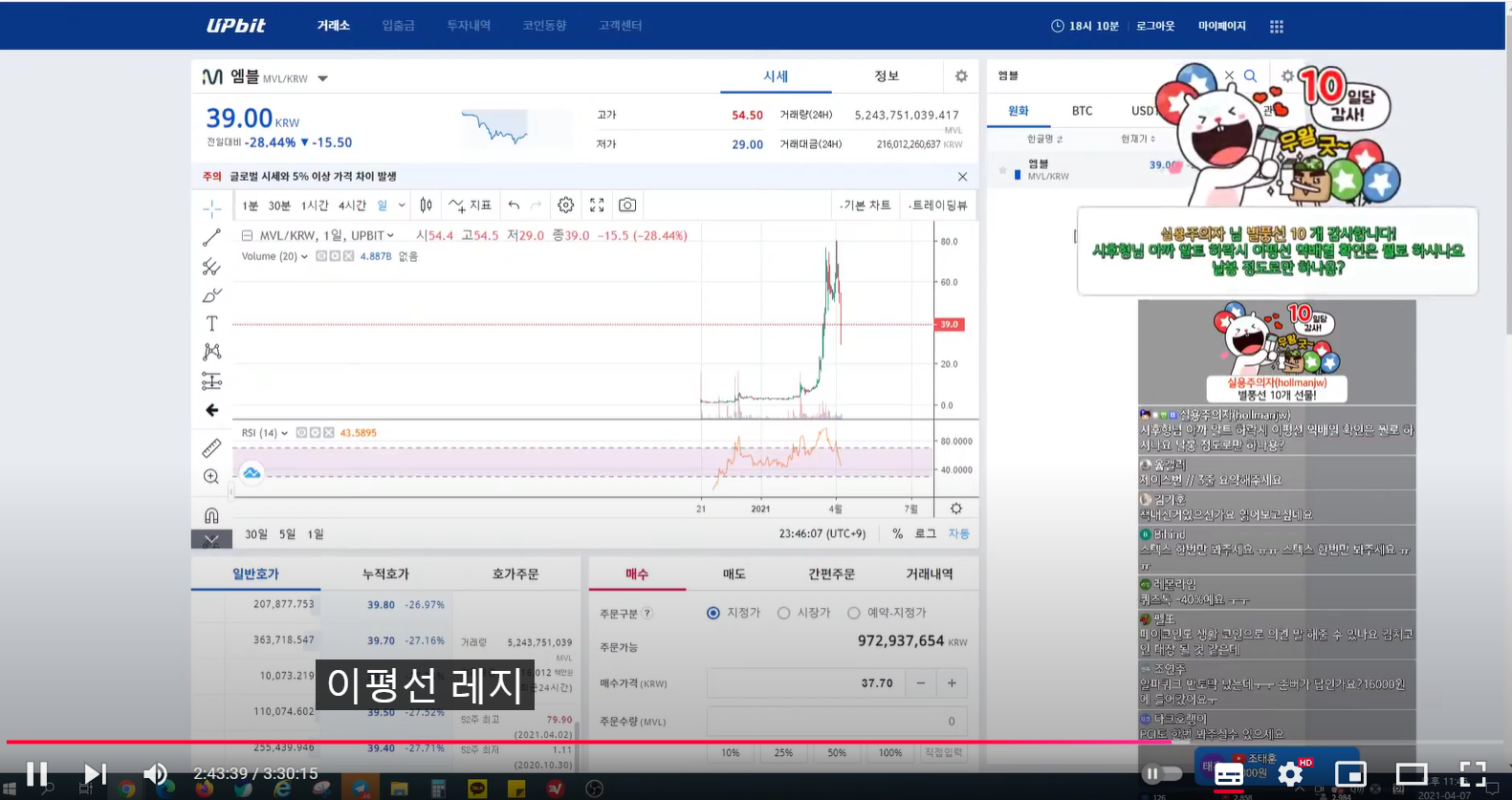Select the pattern drawing tool
This screenshot has height=800, width=1512.
(x=211, y=352)
